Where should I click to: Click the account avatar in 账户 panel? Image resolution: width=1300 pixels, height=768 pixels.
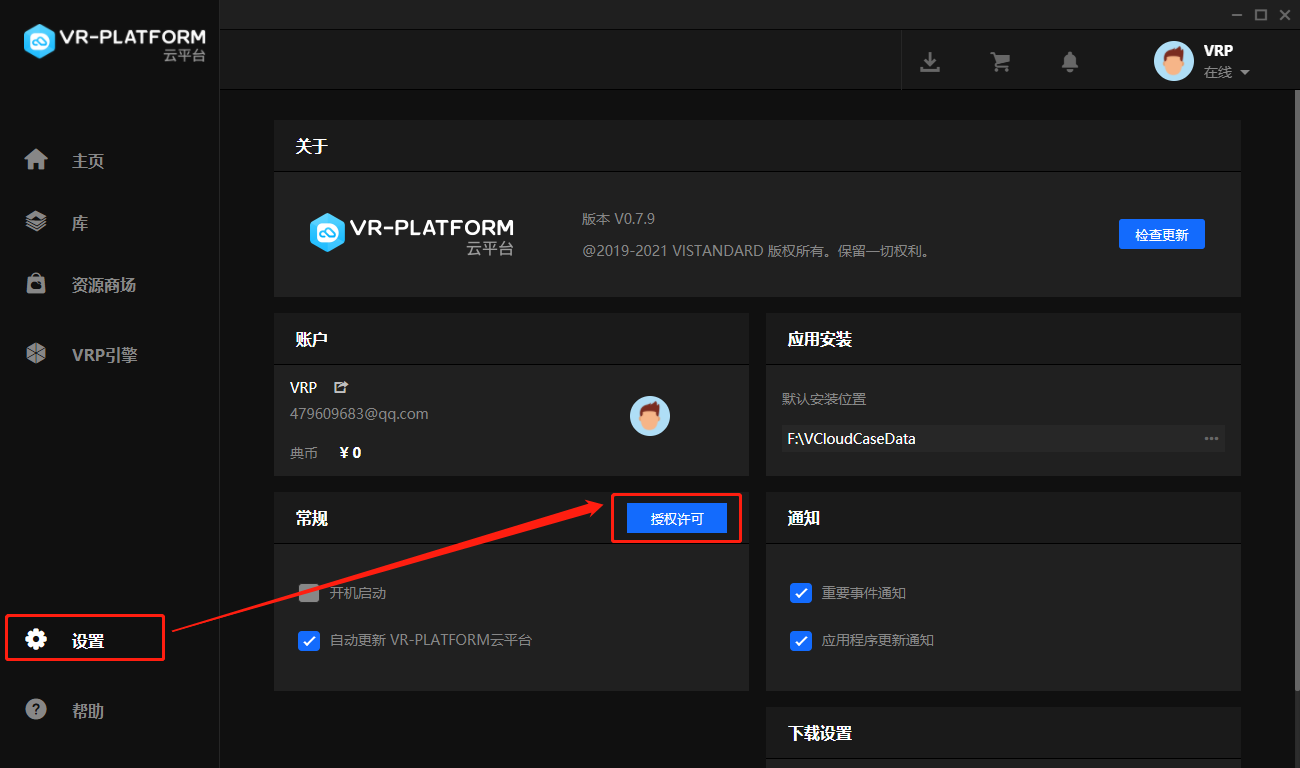(x=650, y=416)
